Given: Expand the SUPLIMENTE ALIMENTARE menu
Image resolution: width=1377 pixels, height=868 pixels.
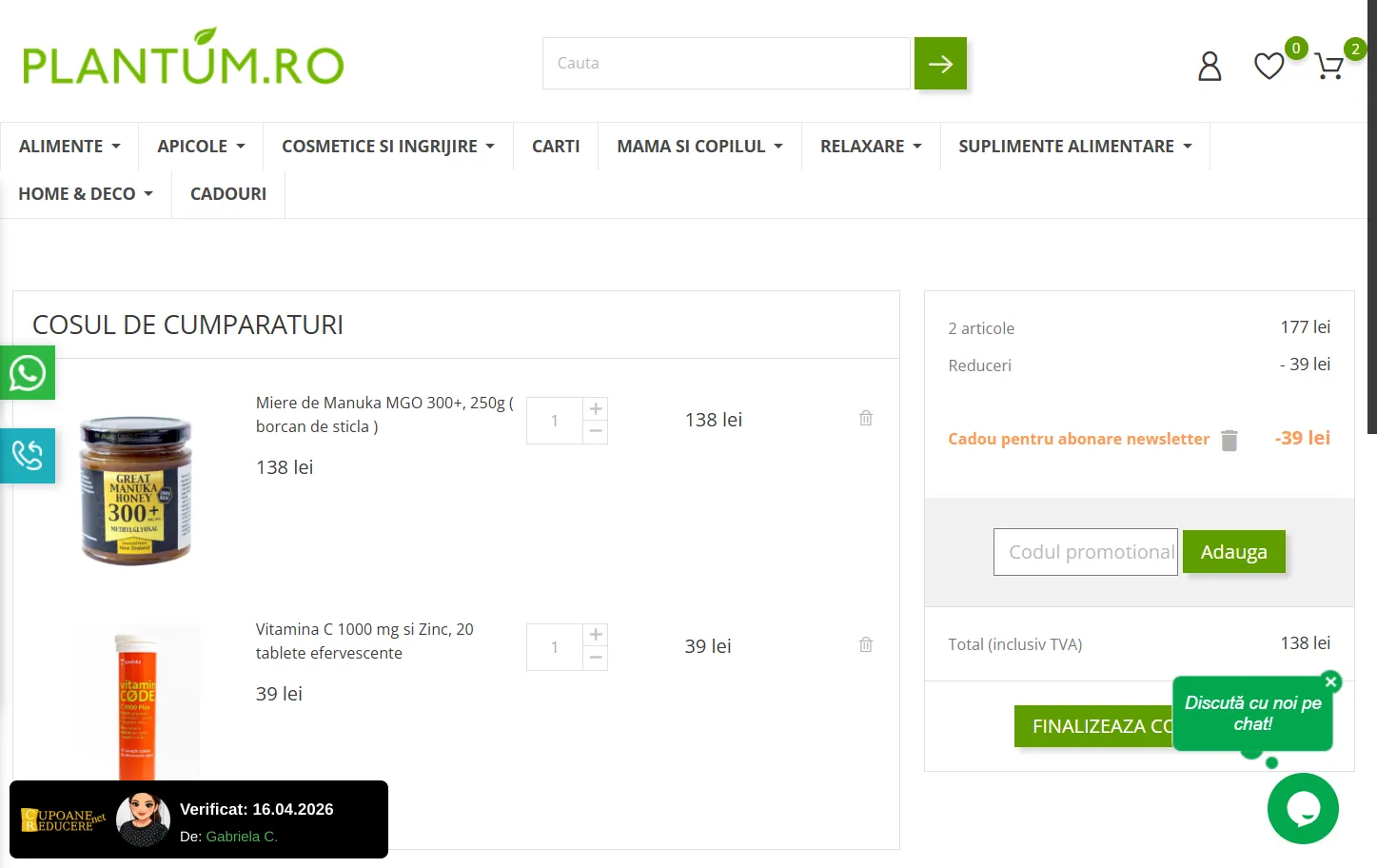Looking at the screenshot, I should 1074,147.
